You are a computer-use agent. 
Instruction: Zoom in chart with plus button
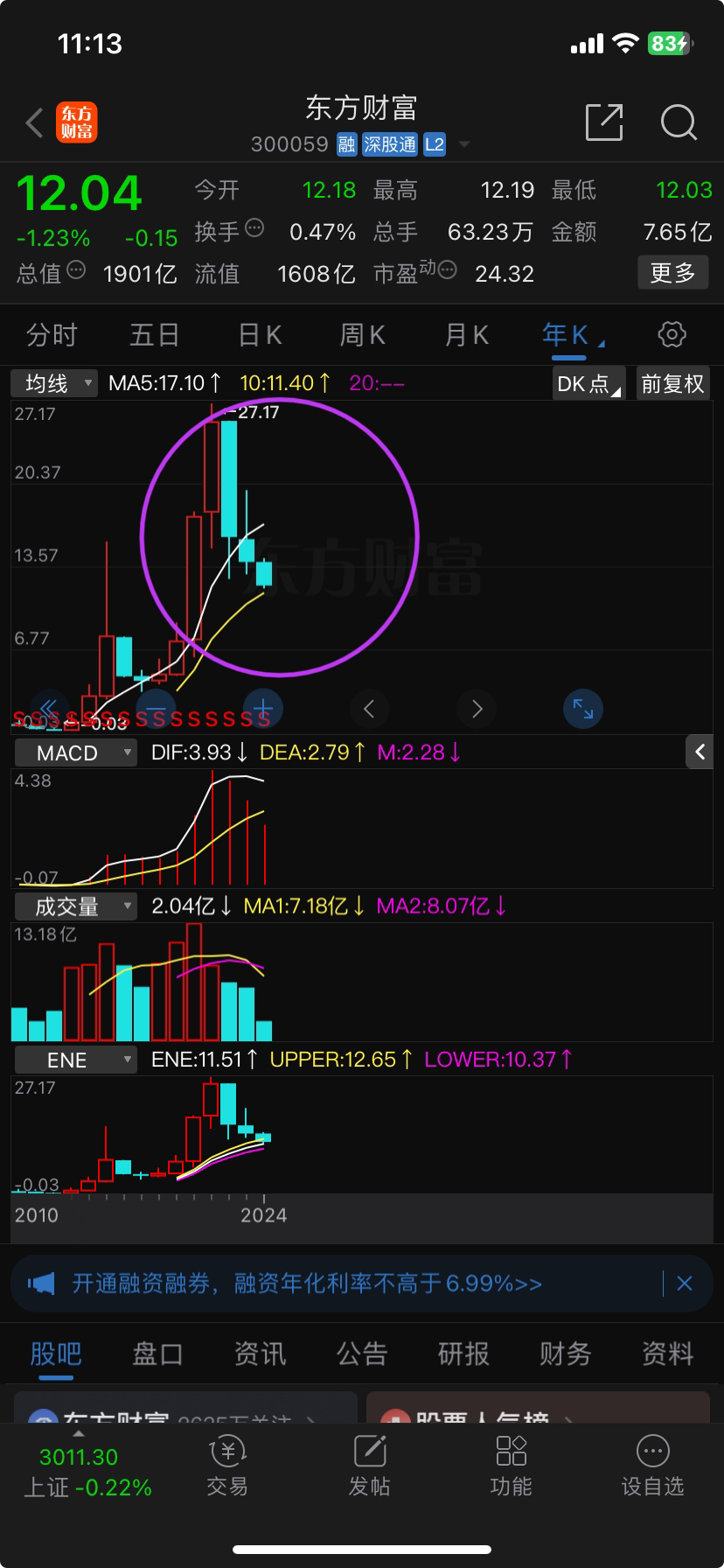(x=263, y=708)
